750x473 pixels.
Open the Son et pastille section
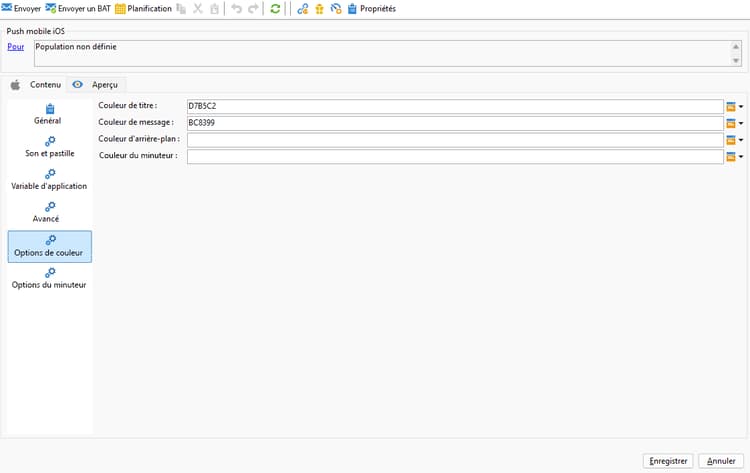tap(50, 147)
